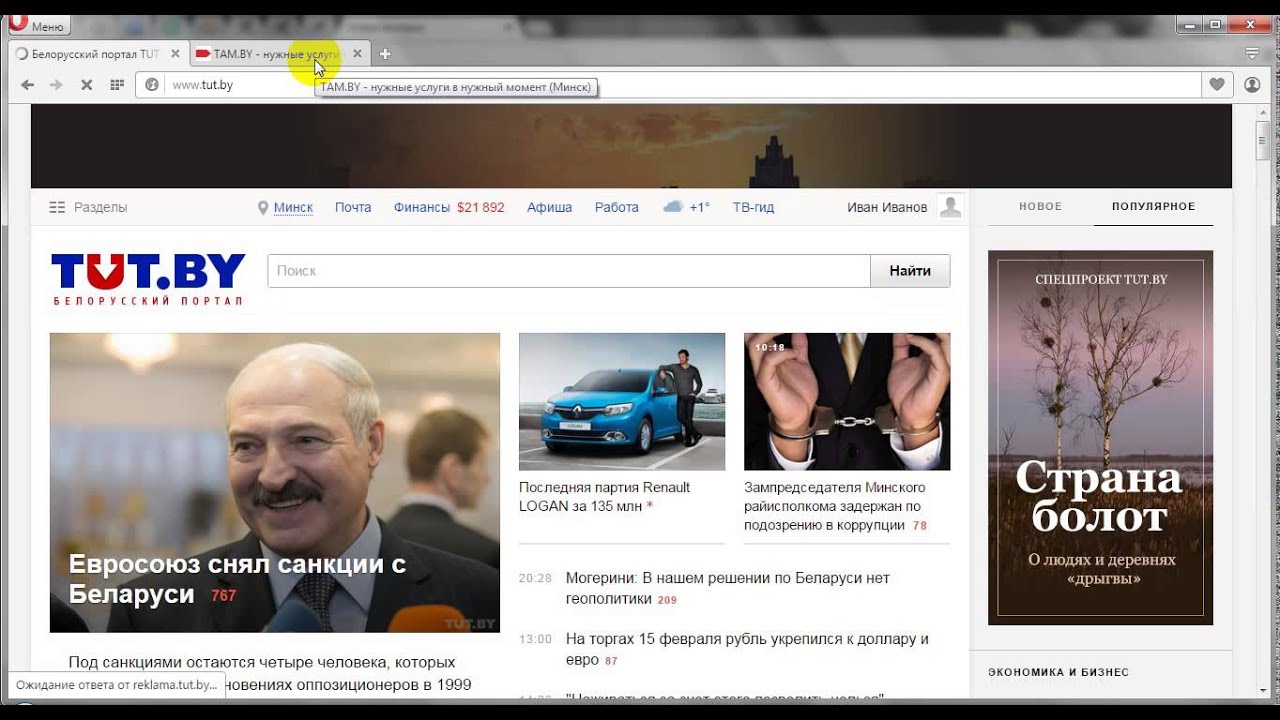This screenshot has width=1280, height=720.
Task: Open the Почта link
Action: tap(353, 207)
